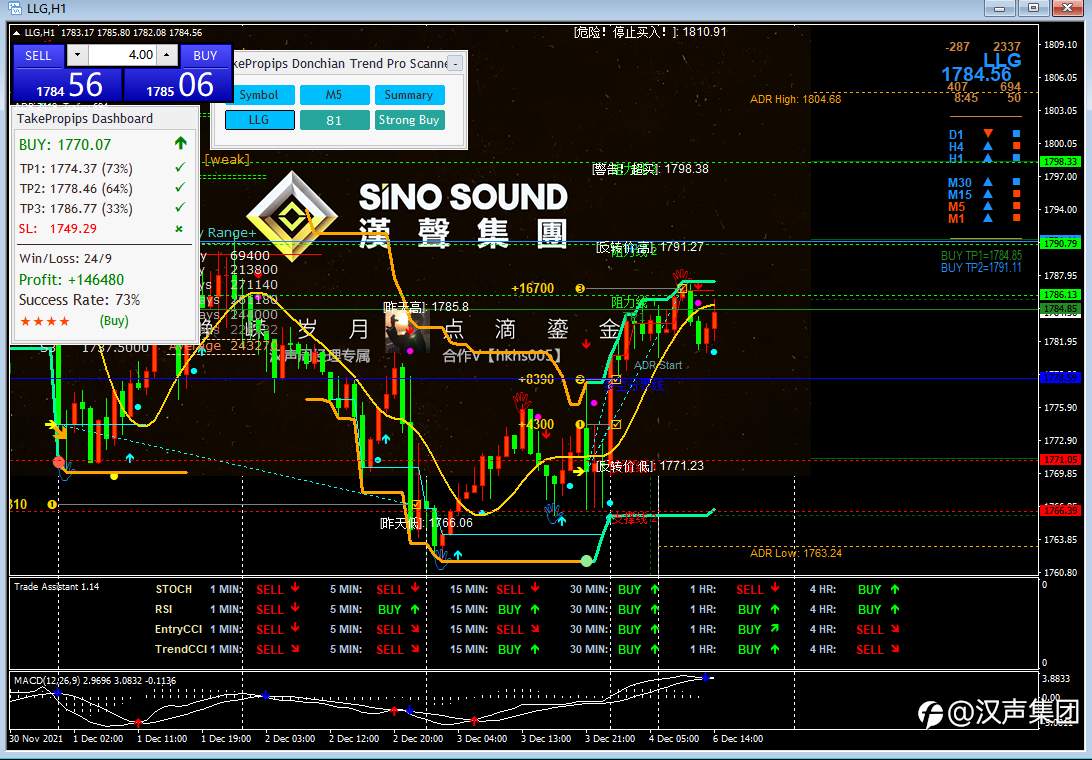Viewport: 1092px width, 760px height.
Task: Click the blue up triangle beside M1
Action: click(x=988, y=218)
